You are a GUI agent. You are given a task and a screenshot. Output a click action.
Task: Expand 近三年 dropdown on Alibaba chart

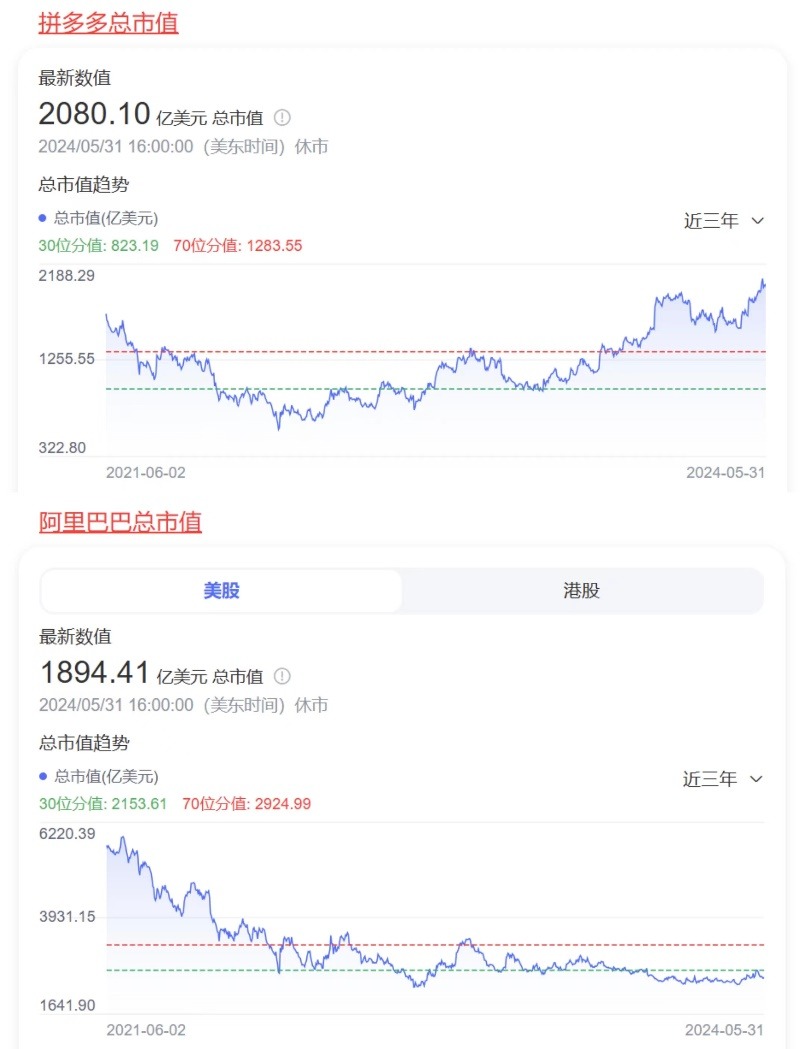point(724,779)
